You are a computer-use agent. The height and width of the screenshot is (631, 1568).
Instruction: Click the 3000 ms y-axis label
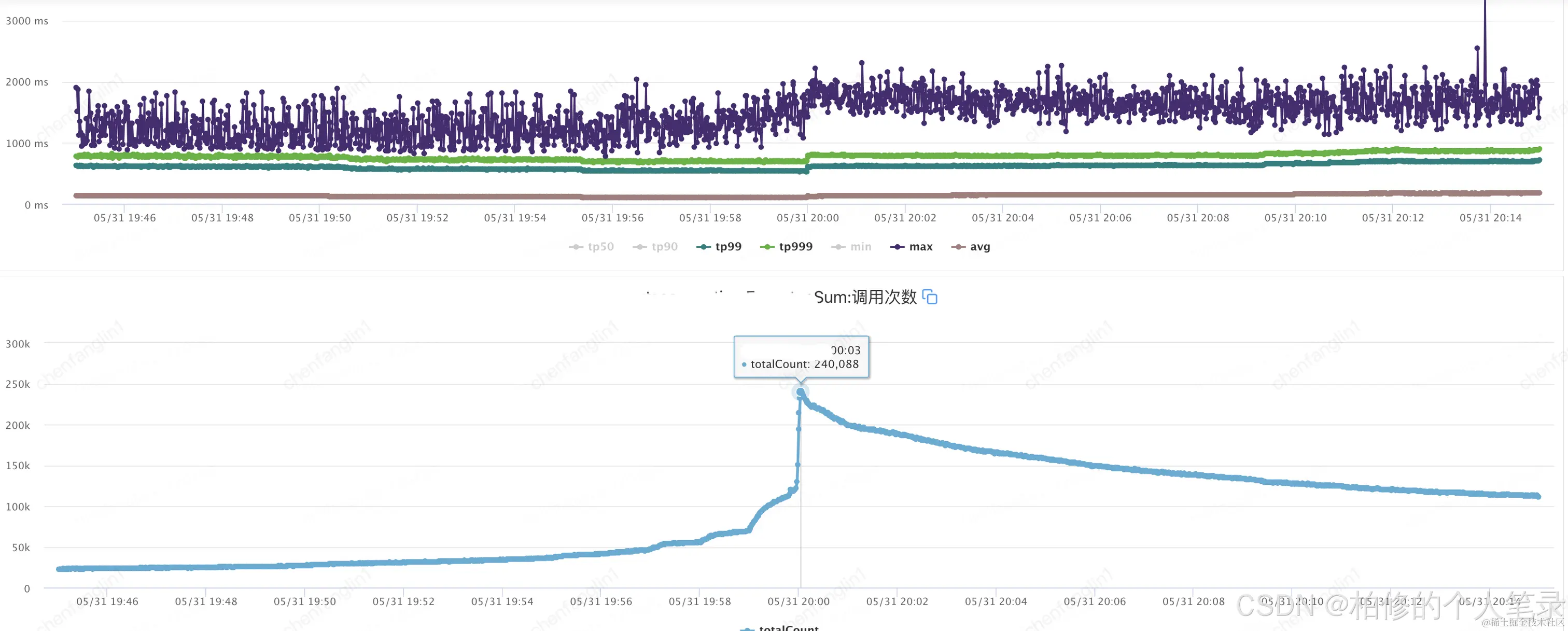(27, 21)
